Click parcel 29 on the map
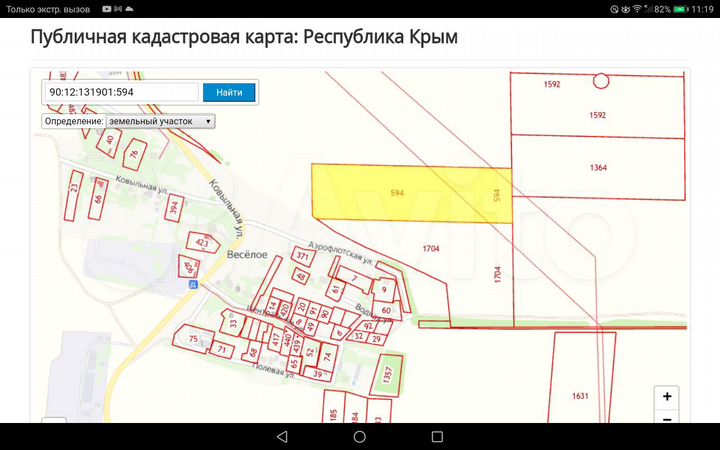The height and width of the screenshot is (450, 720). (x=377, y=339)
